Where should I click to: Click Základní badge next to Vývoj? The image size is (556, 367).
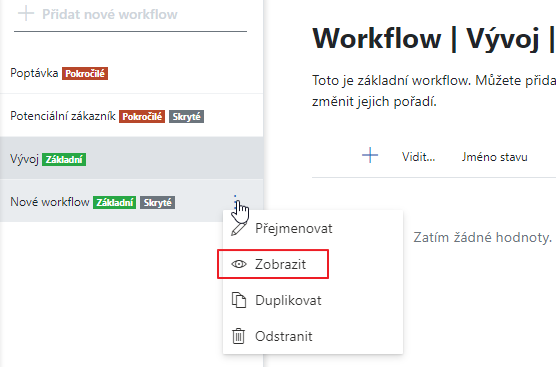pyautogui.click(x=64, y=160)
